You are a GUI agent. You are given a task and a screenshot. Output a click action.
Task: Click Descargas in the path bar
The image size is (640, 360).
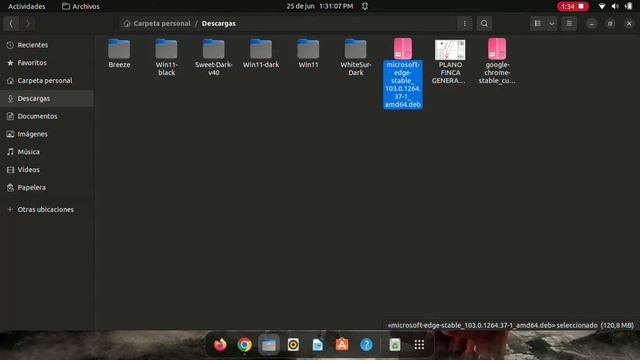coord(219,23)
